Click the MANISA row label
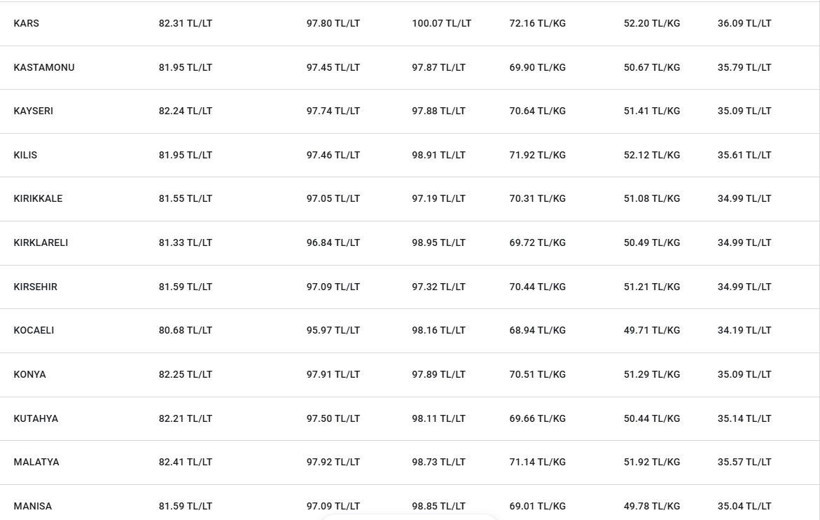This screenshot has height=520, width=820. click(x=33, y=506)
